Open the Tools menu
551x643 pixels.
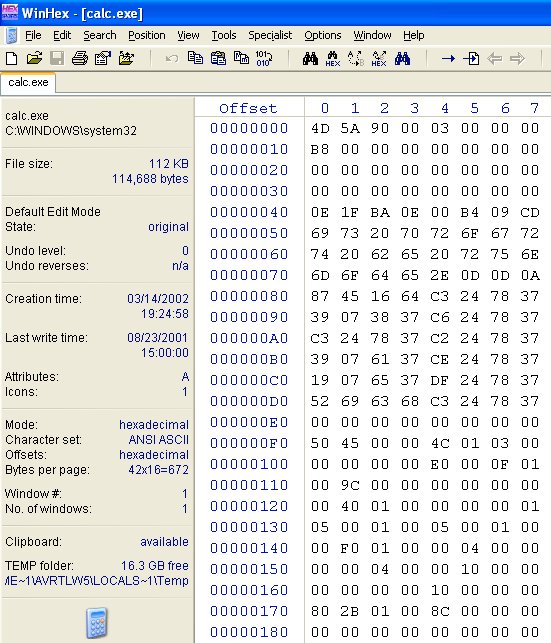point(224,36)
